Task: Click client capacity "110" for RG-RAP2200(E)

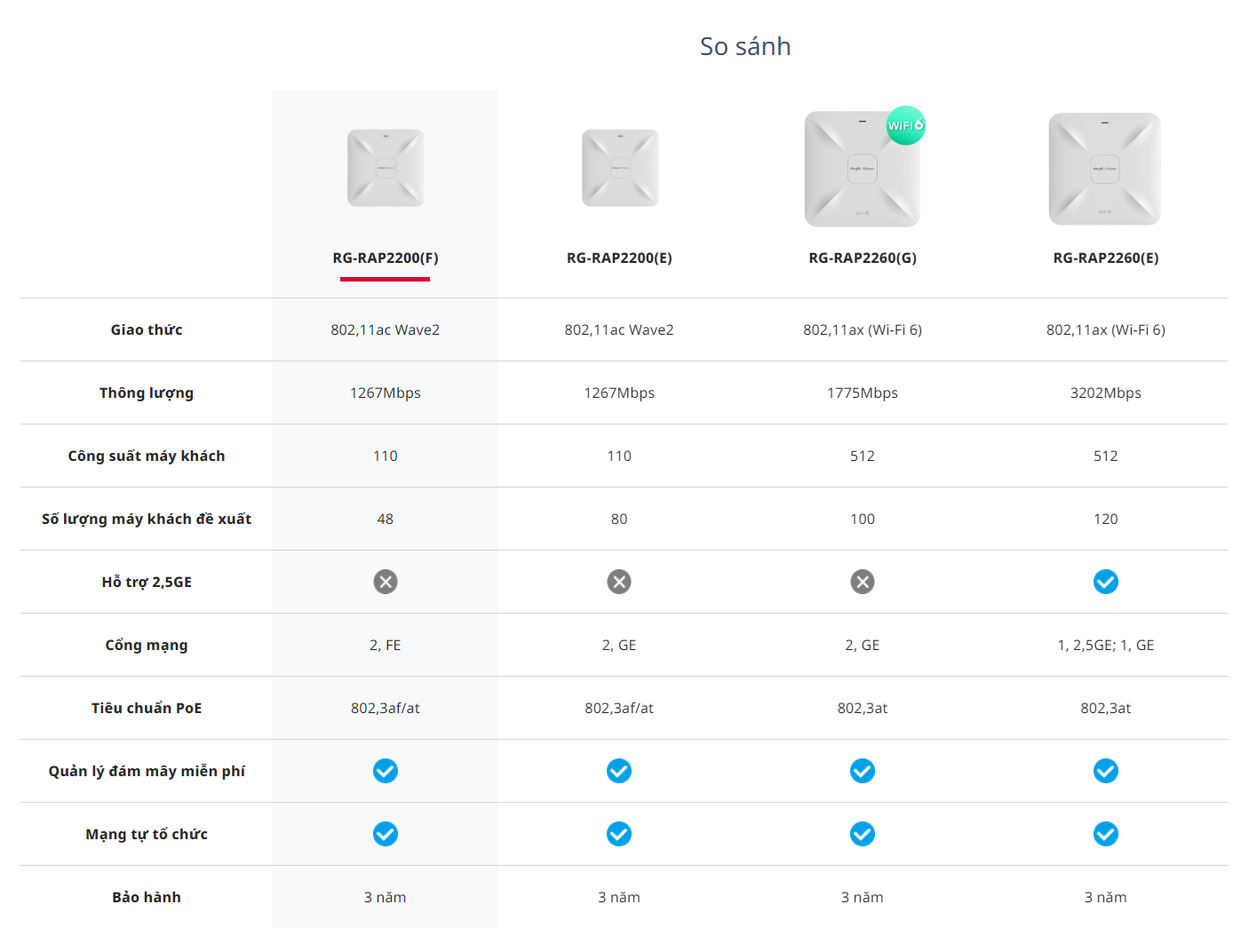Action: coord(619,456)
